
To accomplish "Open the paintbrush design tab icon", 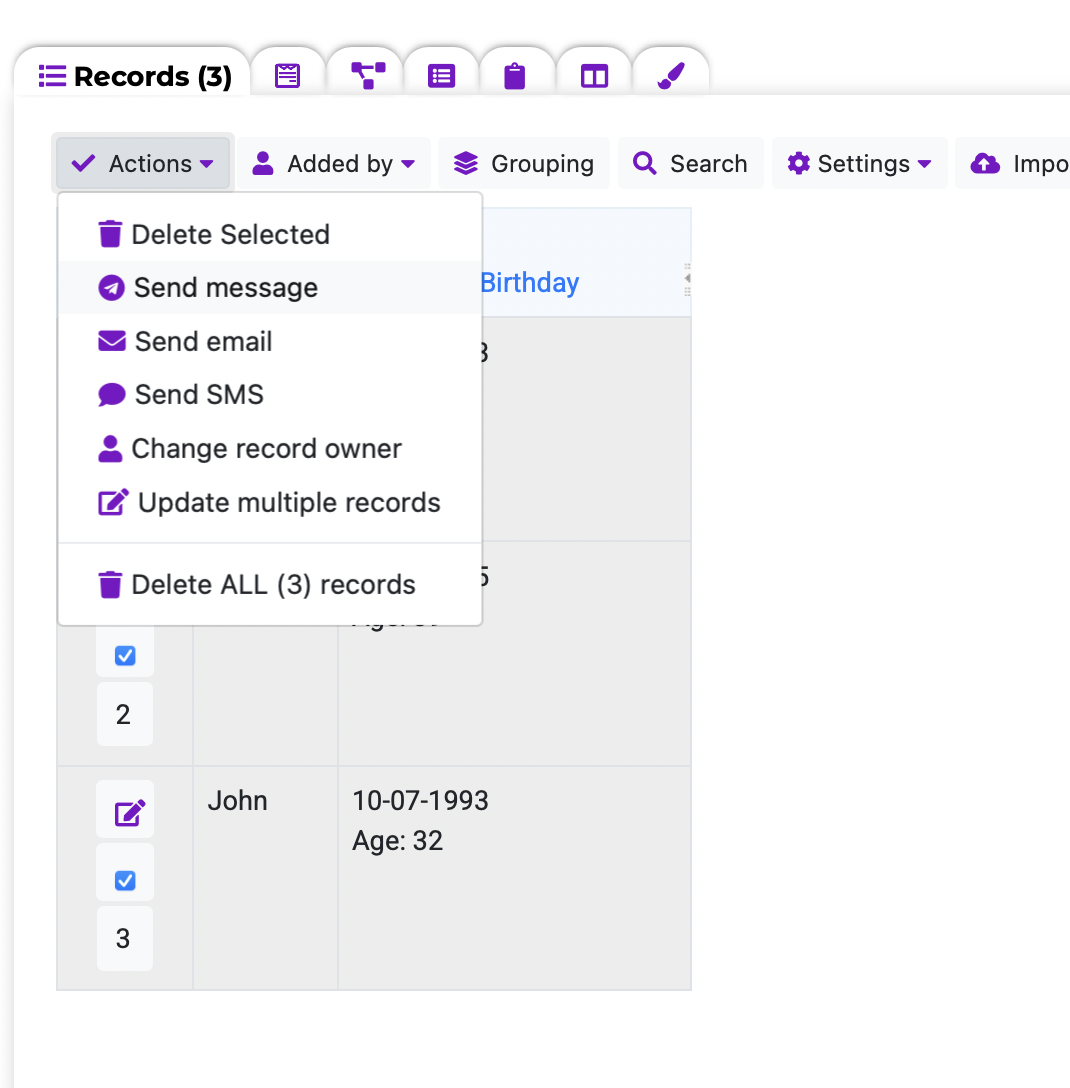I will point(670,76).
